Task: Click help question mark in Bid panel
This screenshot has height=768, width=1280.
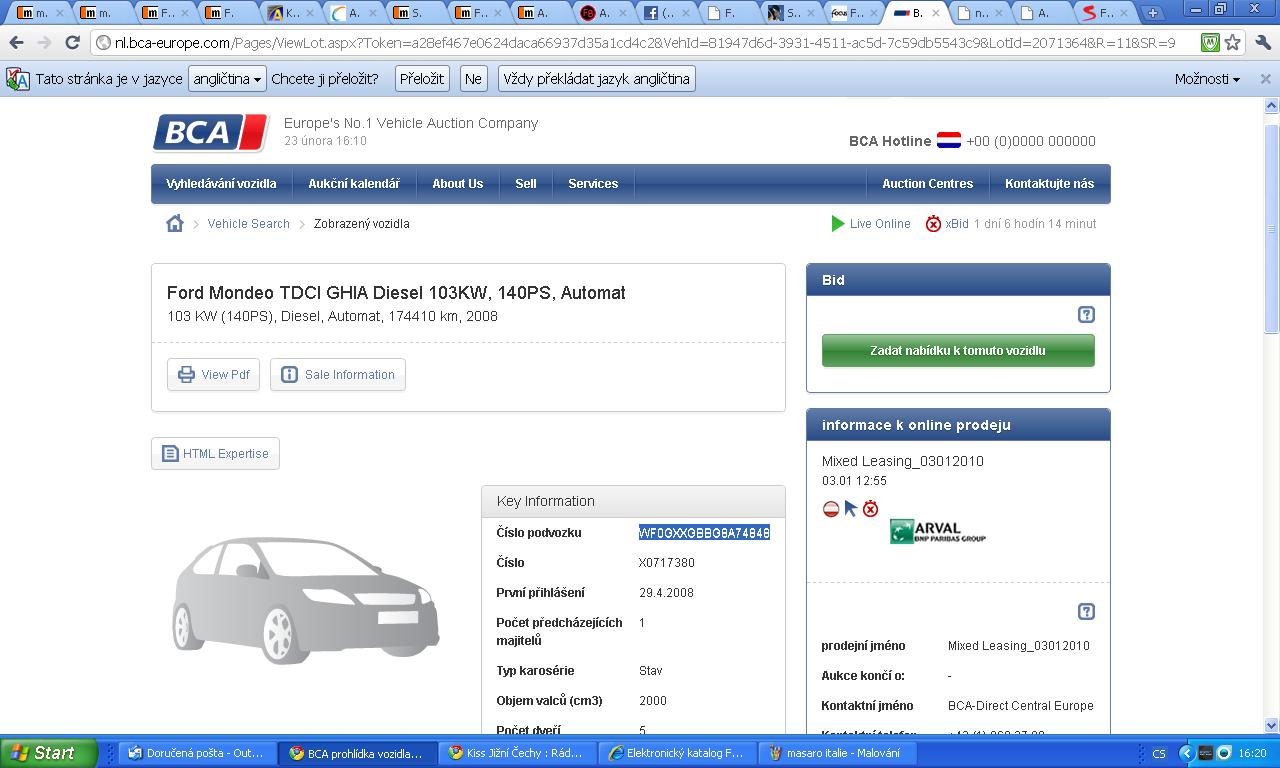Action: [1086, 315]
